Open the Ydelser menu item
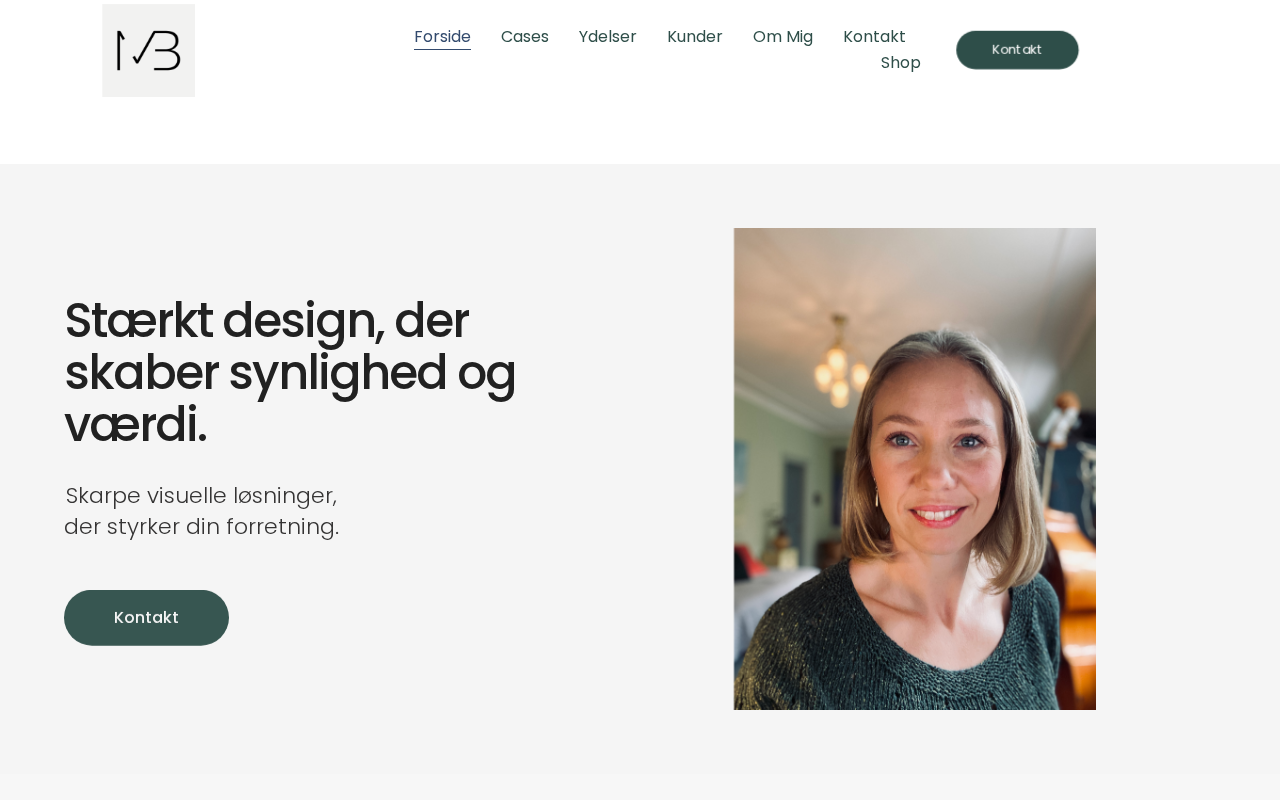 [608, 37]
